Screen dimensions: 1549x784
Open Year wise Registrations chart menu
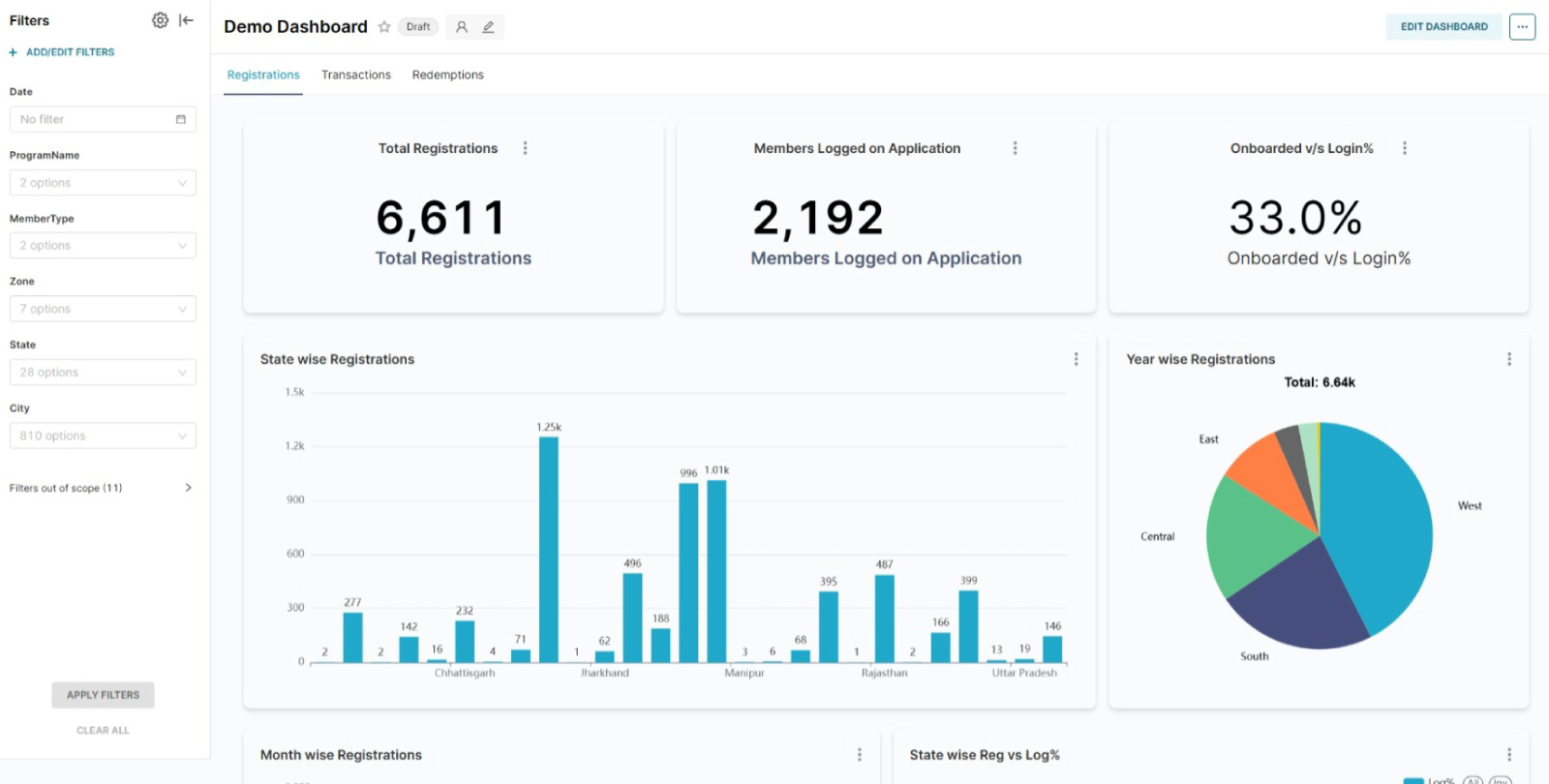[x=1508, y=359]
